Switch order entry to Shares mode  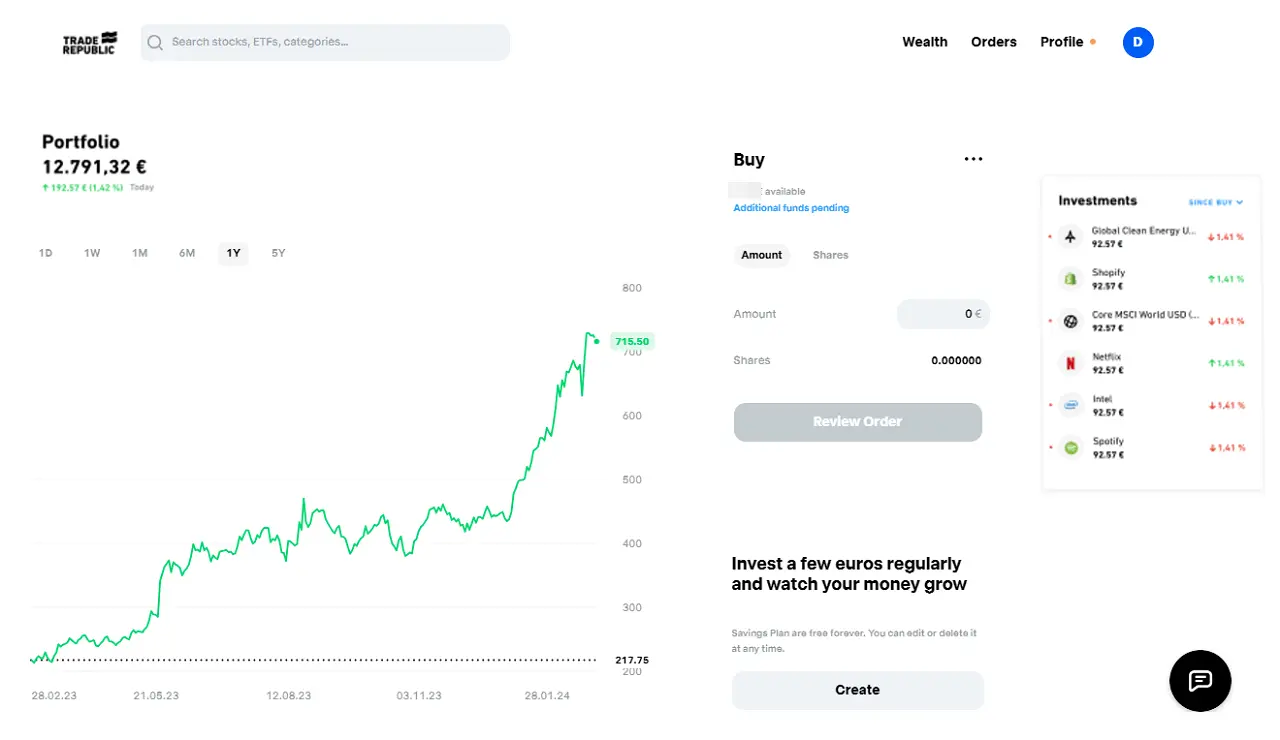pyautogui.click(x=830, y=255)
